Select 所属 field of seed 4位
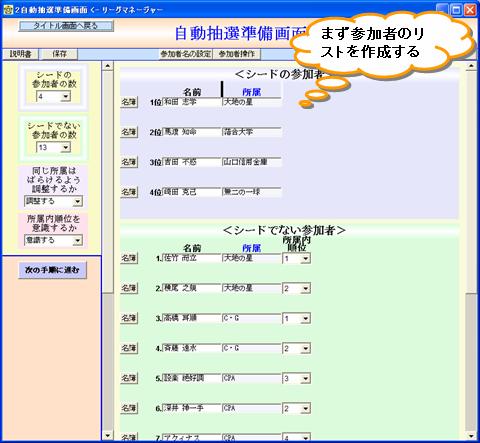Screen dimensions: 480x443 (x=252, y=192)
